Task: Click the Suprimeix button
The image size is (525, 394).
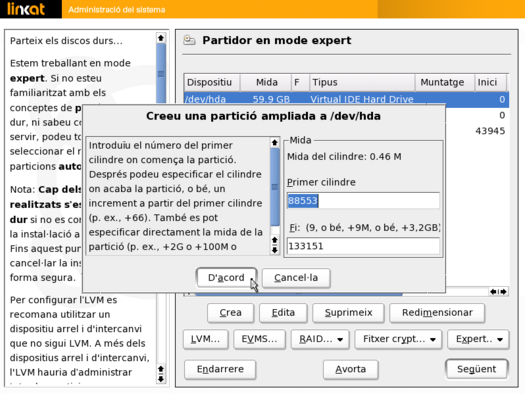Action: 348,313
